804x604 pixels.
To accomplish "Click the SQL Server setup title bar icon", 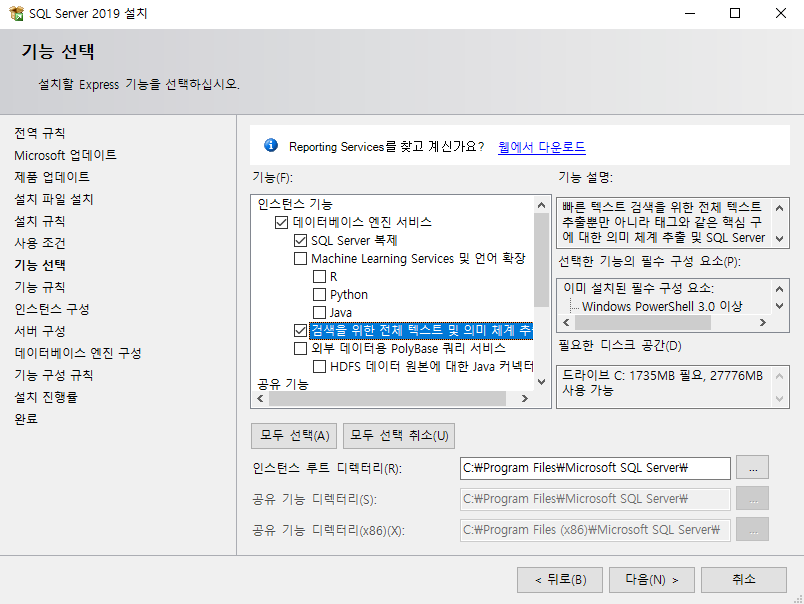I will tap(16, 13).
